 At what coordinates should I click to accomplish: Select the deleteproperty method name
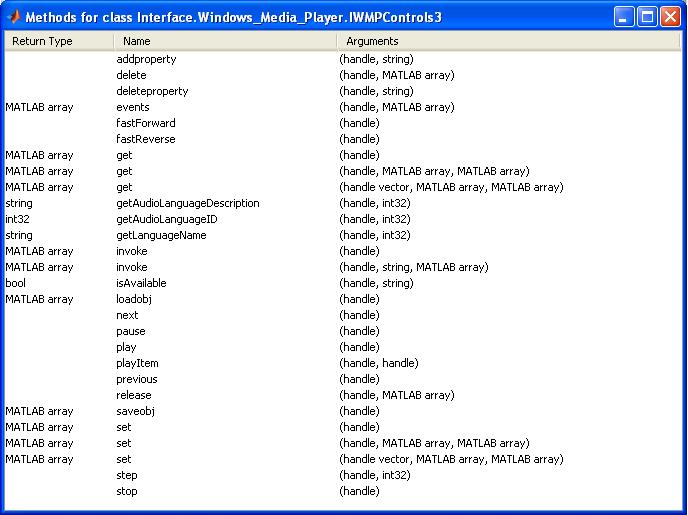[152, 91]
